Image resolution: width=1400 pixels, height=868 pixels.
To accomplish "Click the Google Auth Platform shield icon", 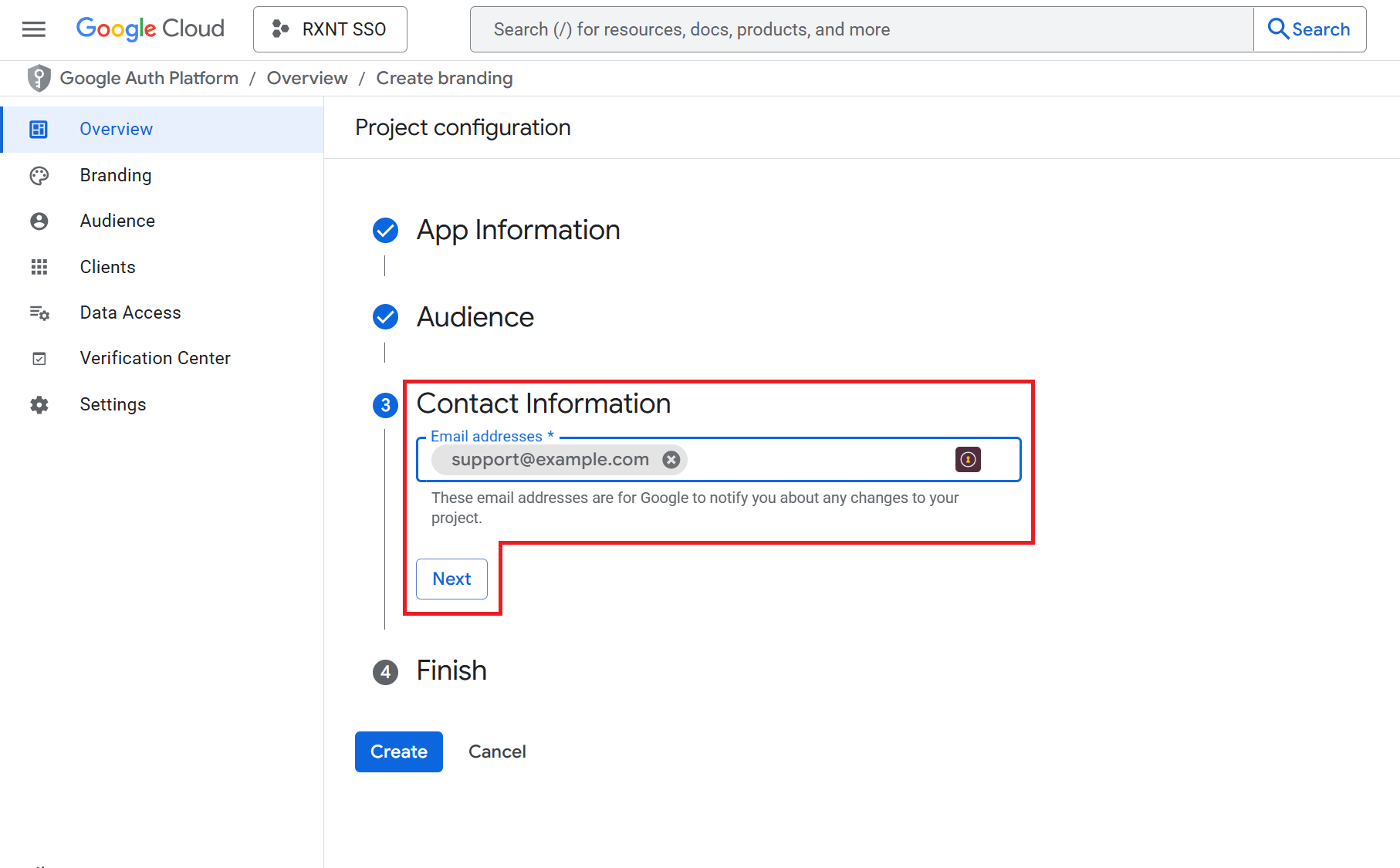I will 39,78.
